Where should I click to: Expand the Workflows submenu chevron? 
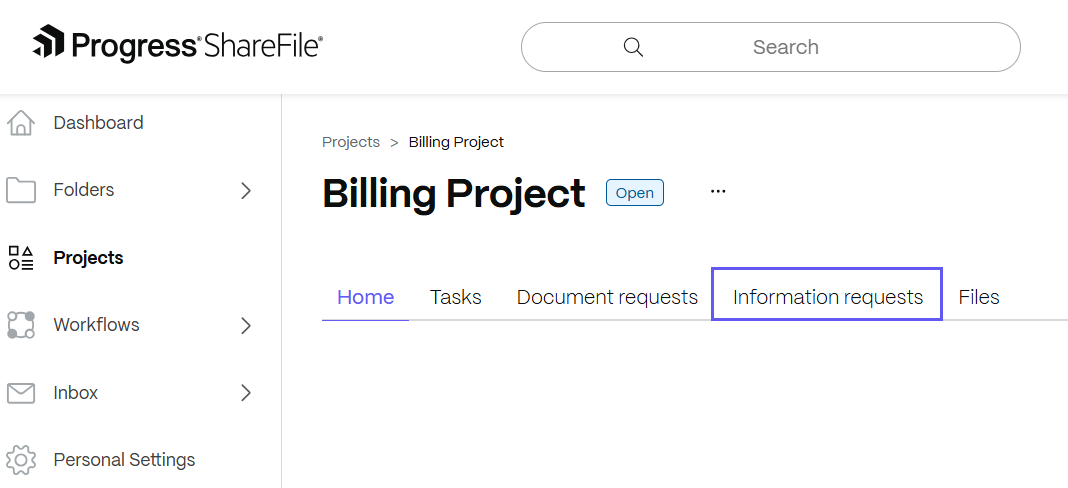246,325
